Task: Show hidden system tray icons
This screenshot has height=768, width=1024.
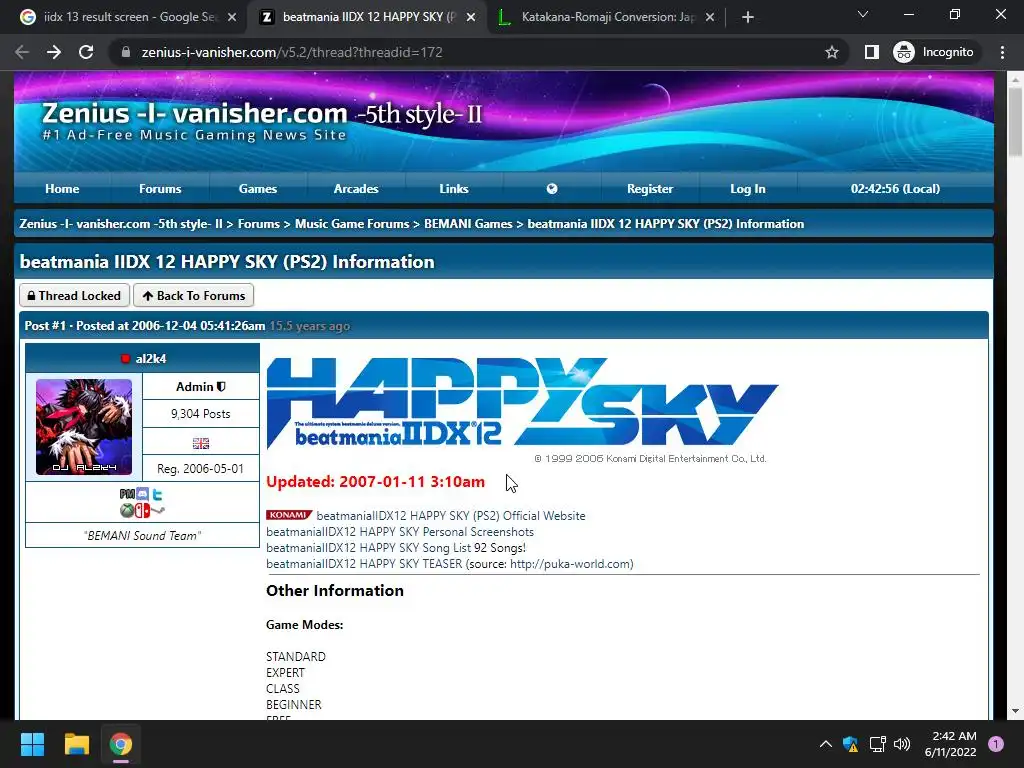Action: pyautogui.click(x=825, y=744)
